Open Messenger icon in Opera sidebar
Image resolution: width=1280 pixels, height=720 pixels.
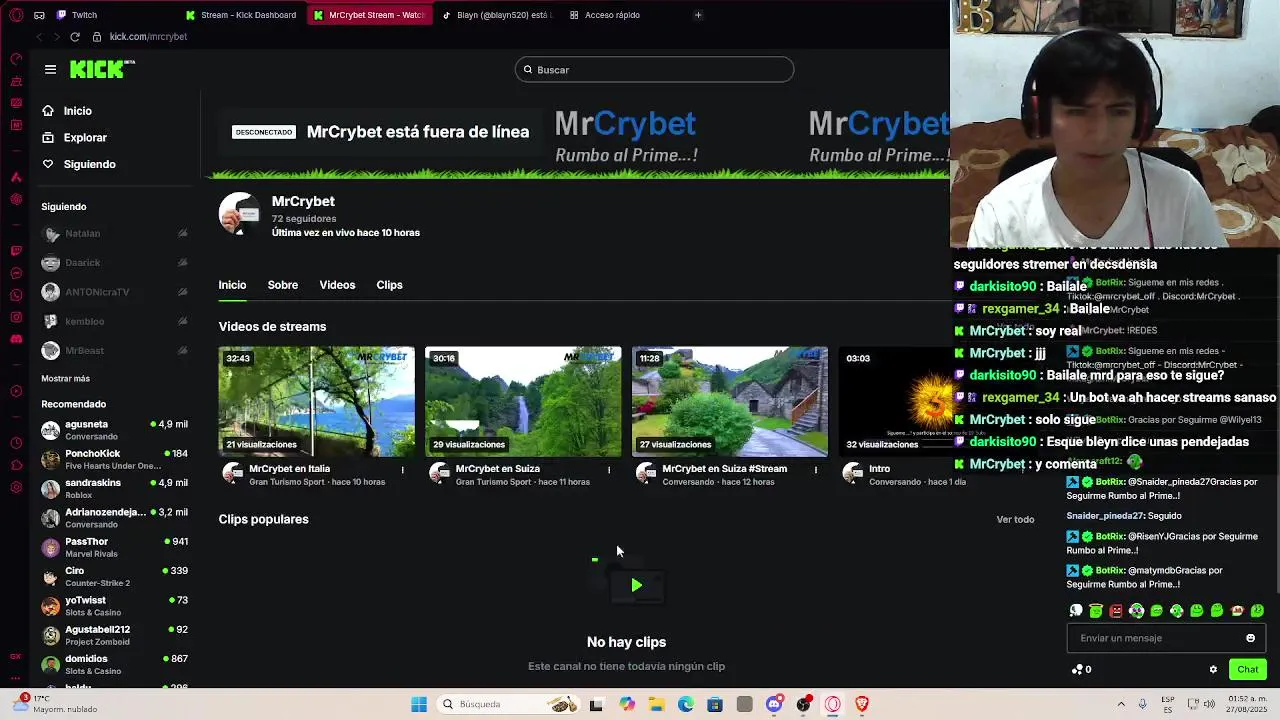16,273
